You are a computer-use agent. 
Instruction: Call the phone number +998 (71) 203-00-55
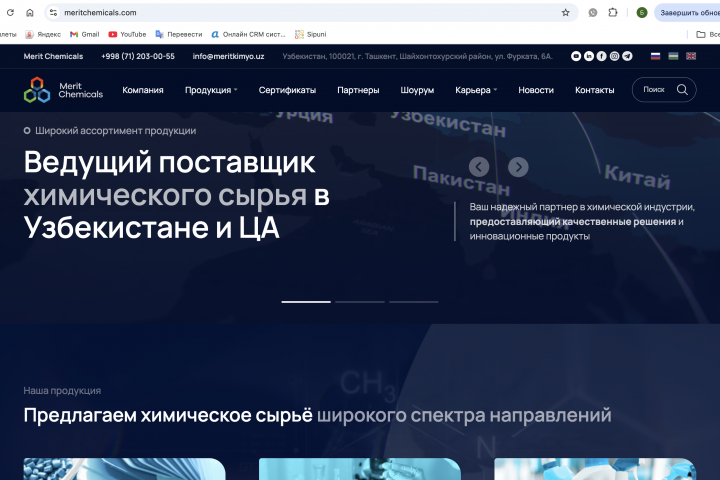(x=138, y=56)
